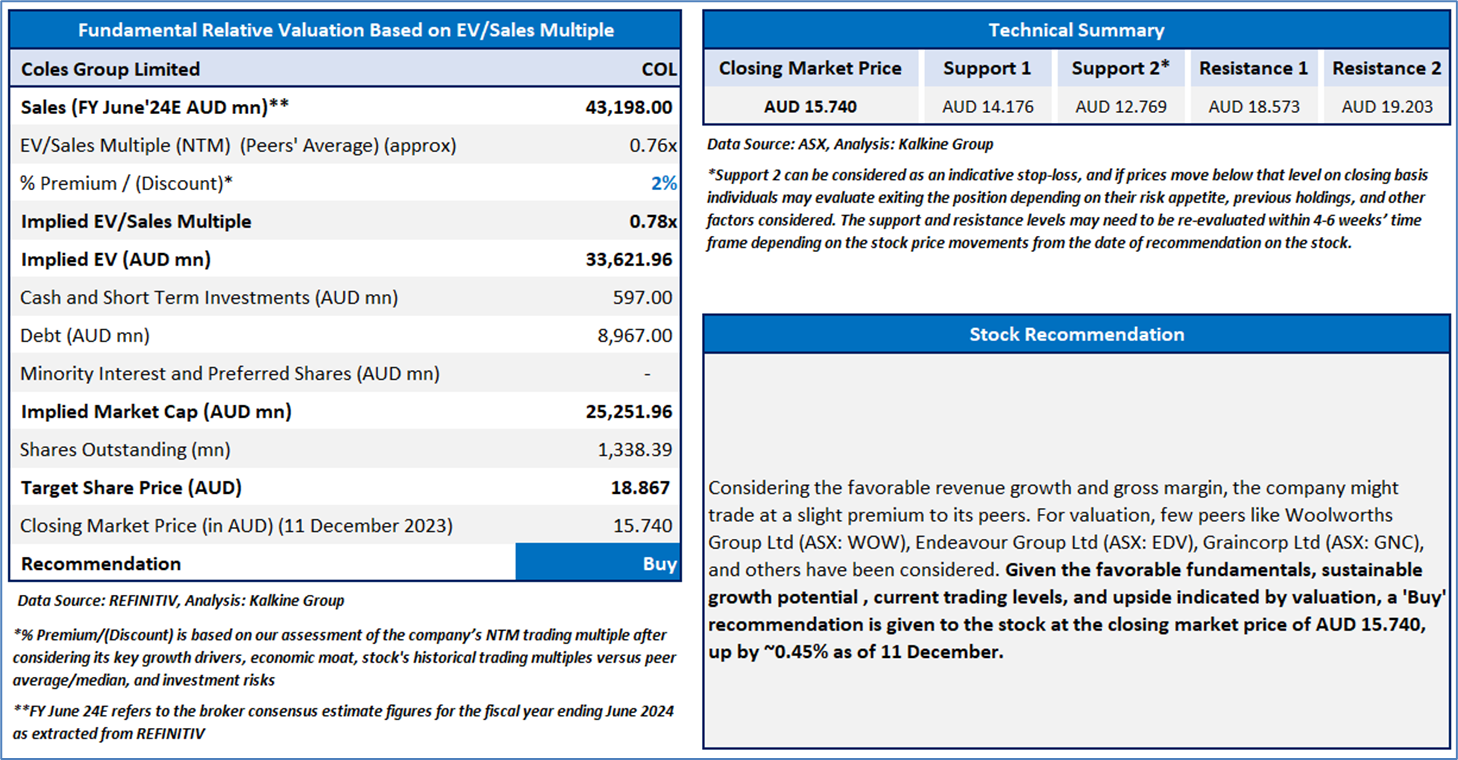Select the implied EV value 33,621.96
1458x760 pixels.
point(629,259)
